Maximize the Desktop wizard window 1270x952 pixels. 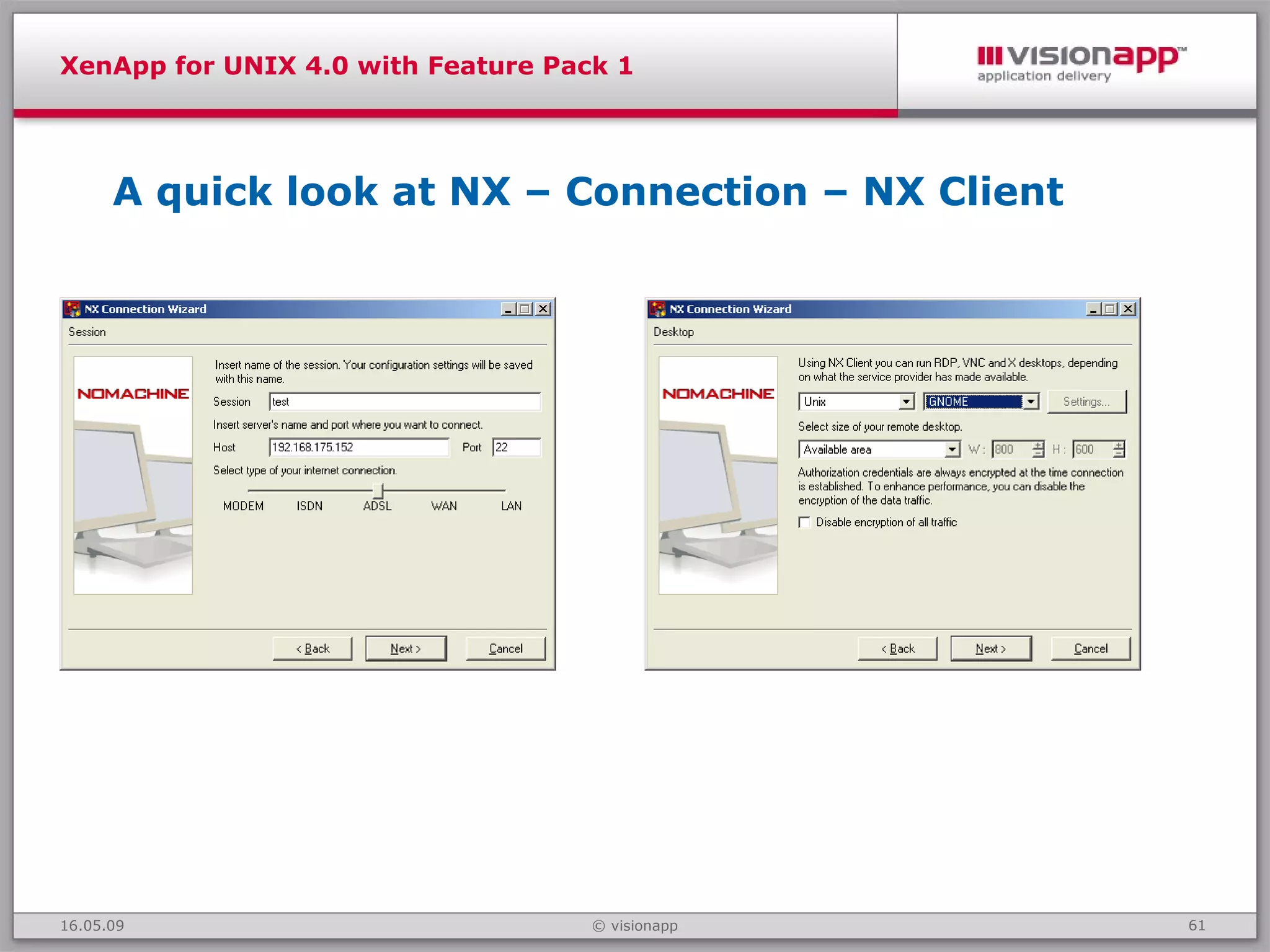1111,309
